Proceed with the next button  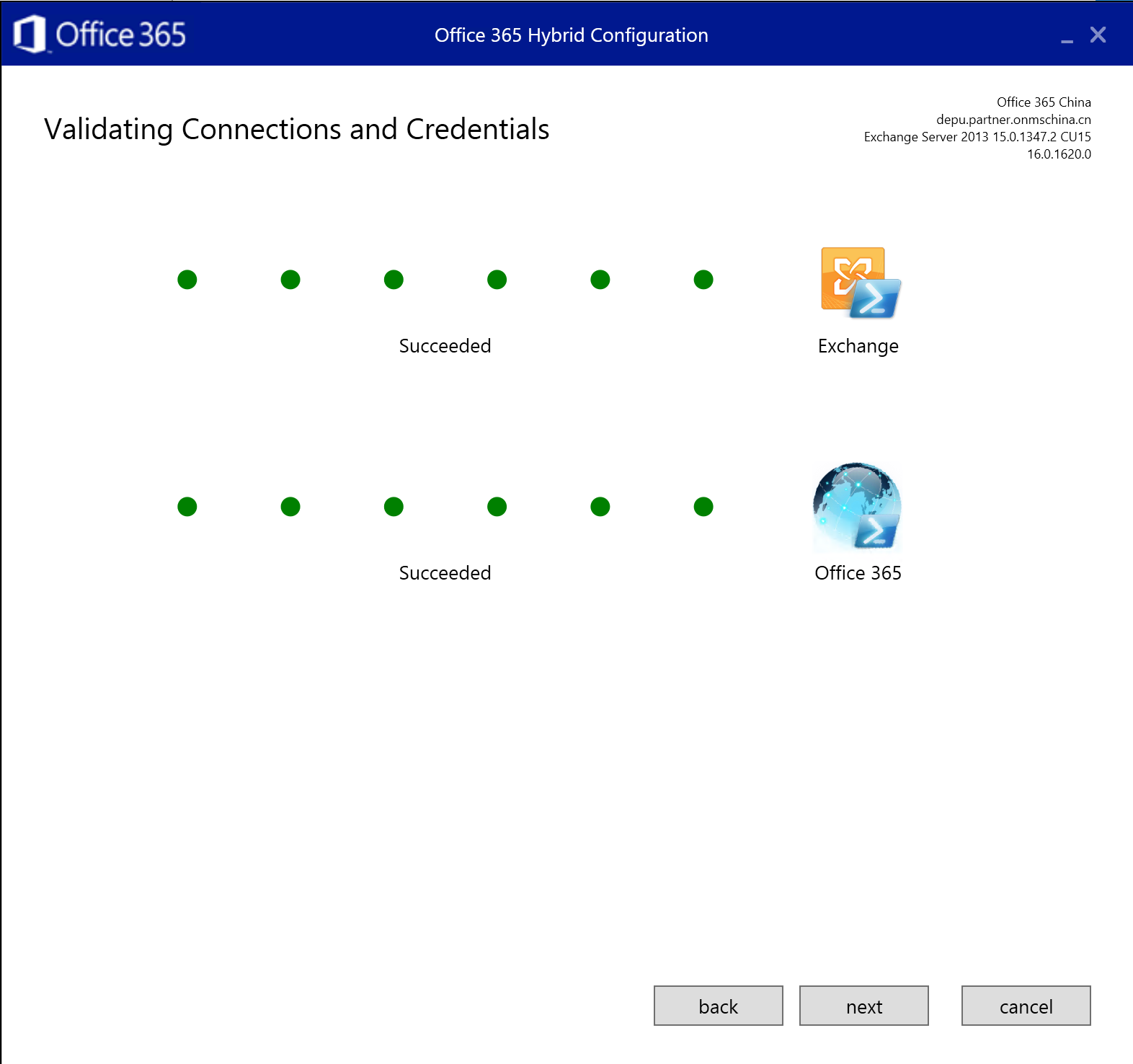pos(864,1006)
